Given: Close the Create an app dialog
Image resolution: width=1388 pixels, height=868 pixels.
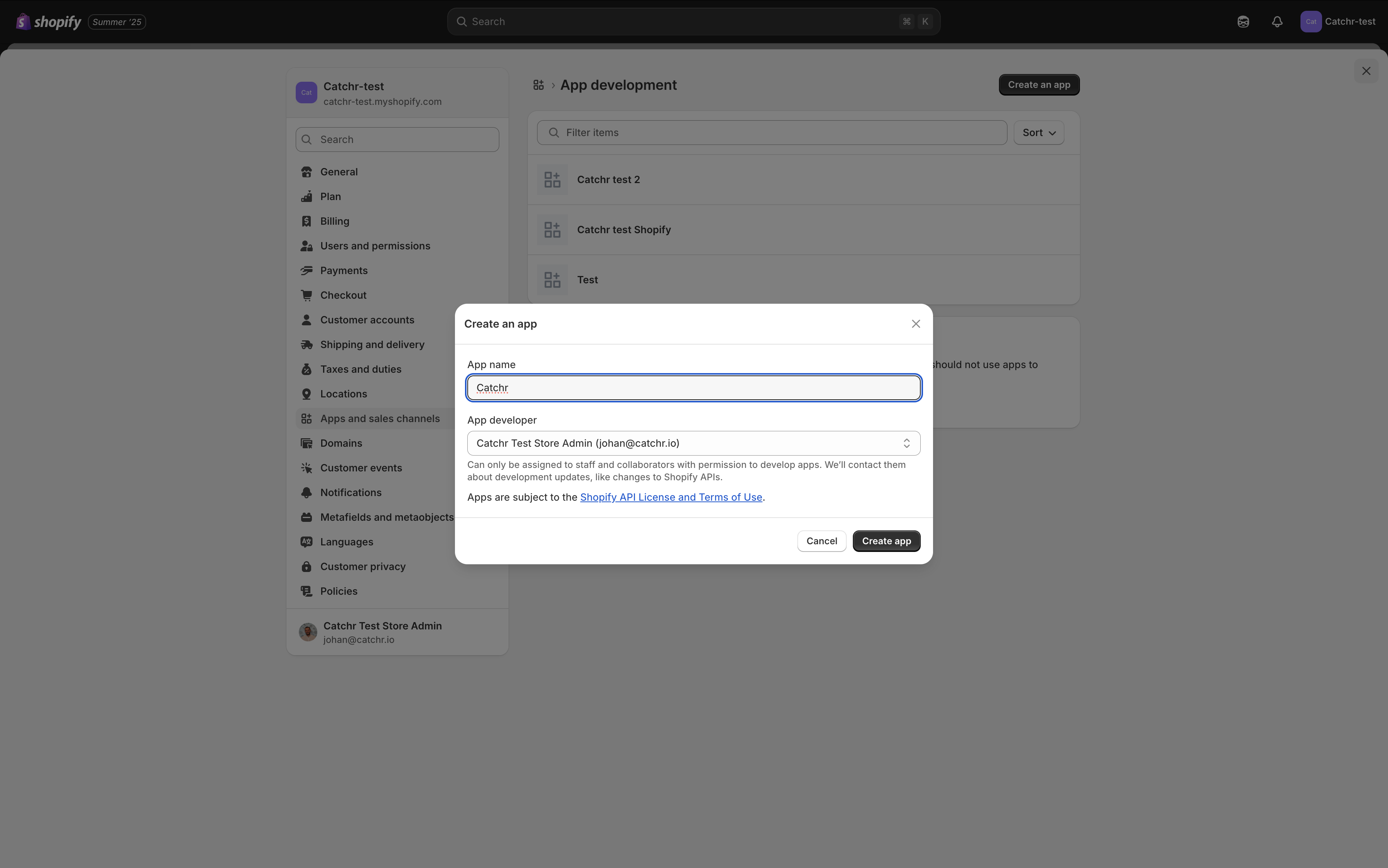Looking at the screenshot, I should 916,325.
